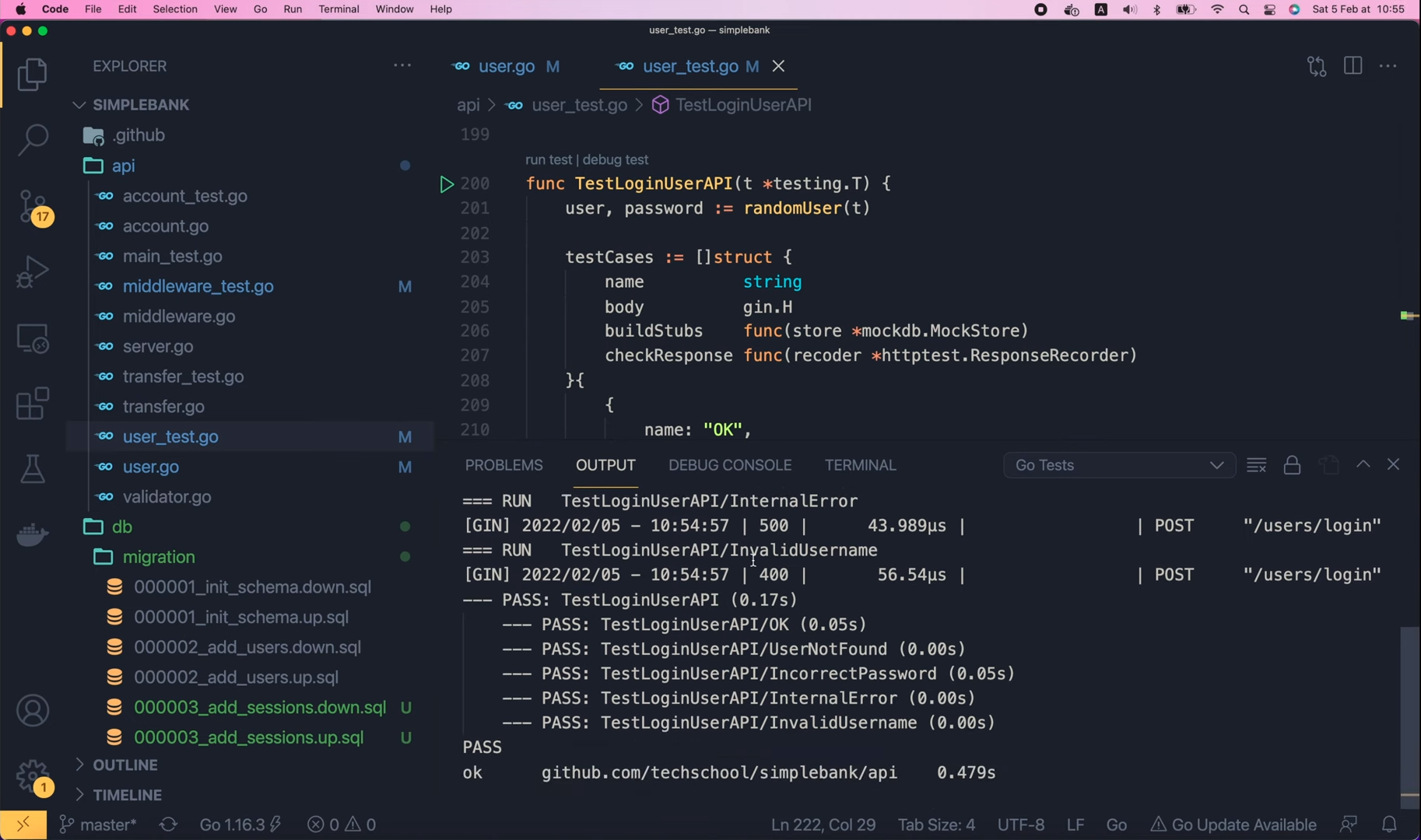
Task: Open the Selection menu
Action: tap(175, 9)
